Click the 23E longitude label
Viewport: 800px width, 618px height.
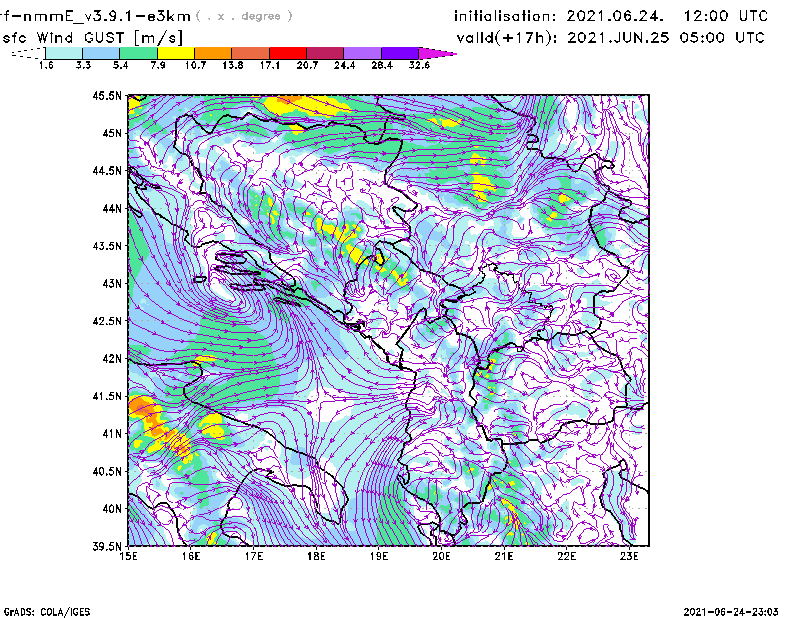coord(630,556)
